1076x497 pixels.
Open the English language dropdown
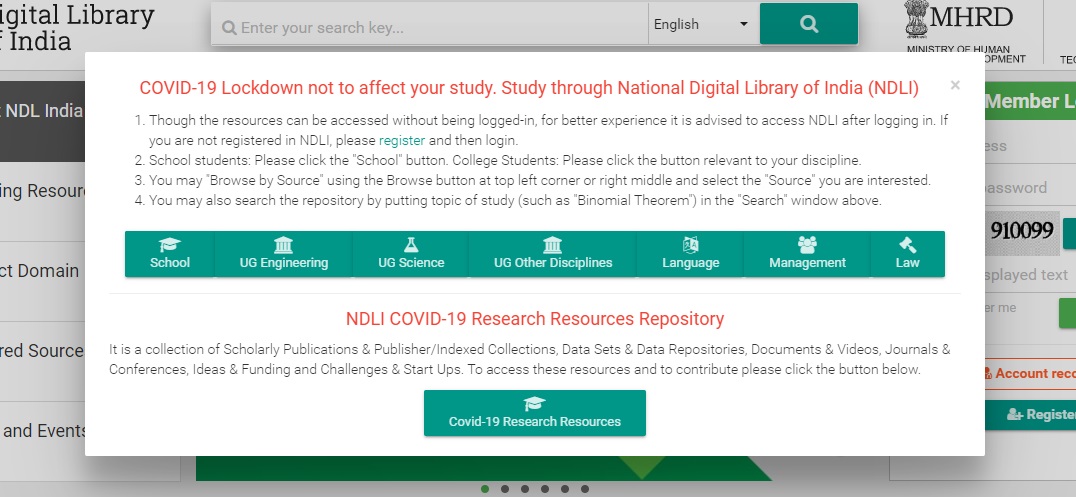pos(703,24)
